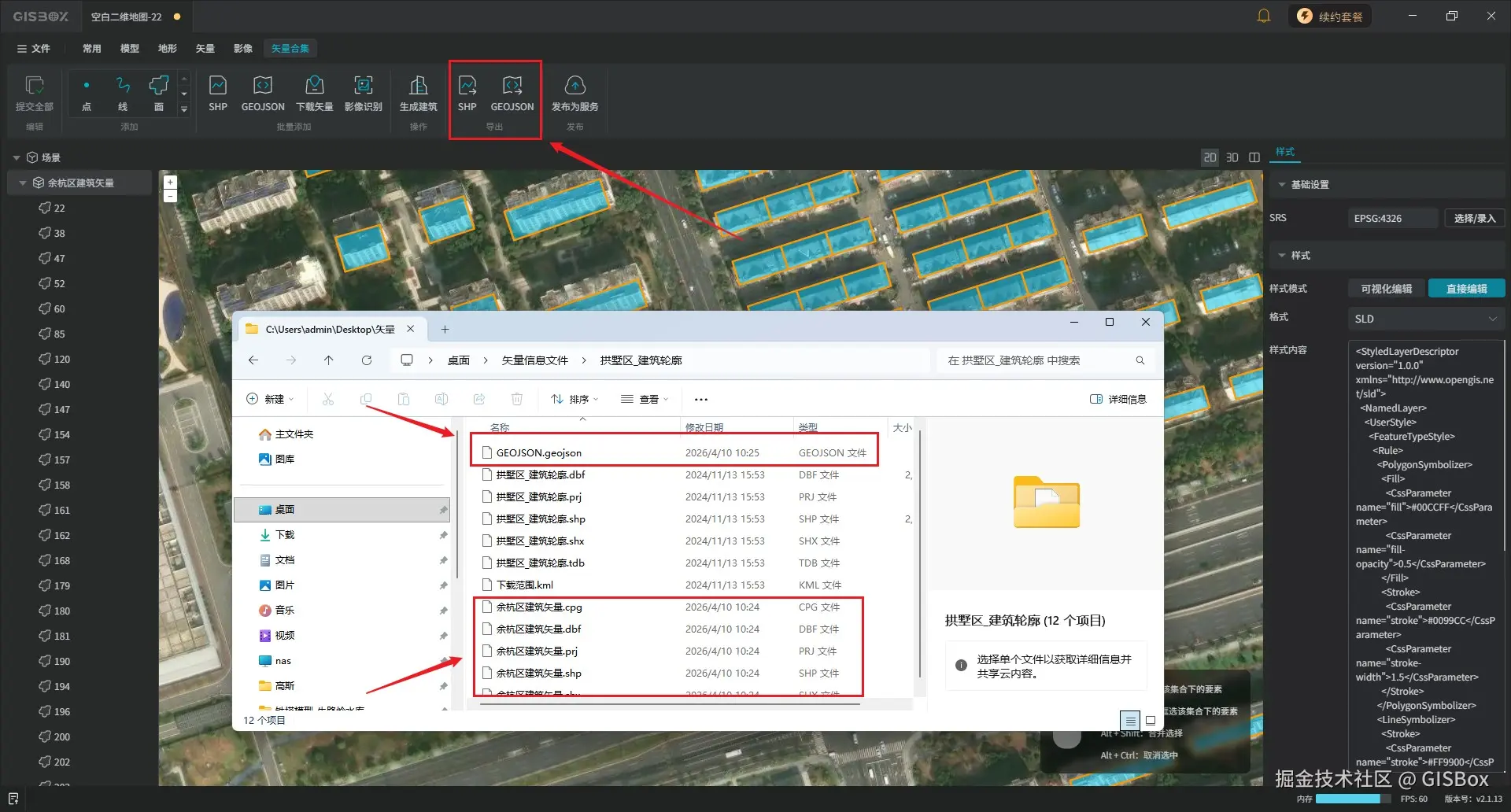Image resolution: width=1511 pixels, height=812 pixels.
Task: Open the Model (模型) ribbon tab
Action: (130, 49)
